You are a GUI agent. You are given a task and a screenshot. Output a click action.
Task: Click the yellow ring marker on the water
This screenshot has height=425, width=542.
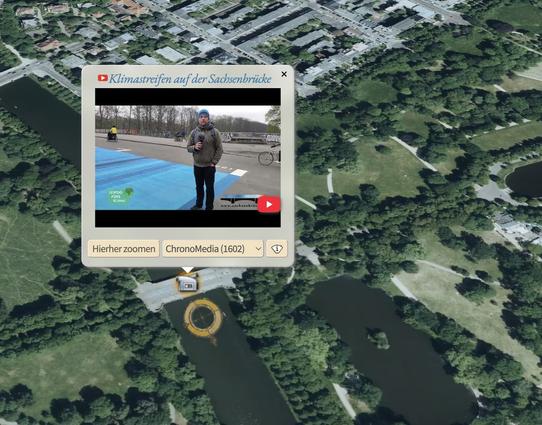pyautogui.click(x=203, y=318)
